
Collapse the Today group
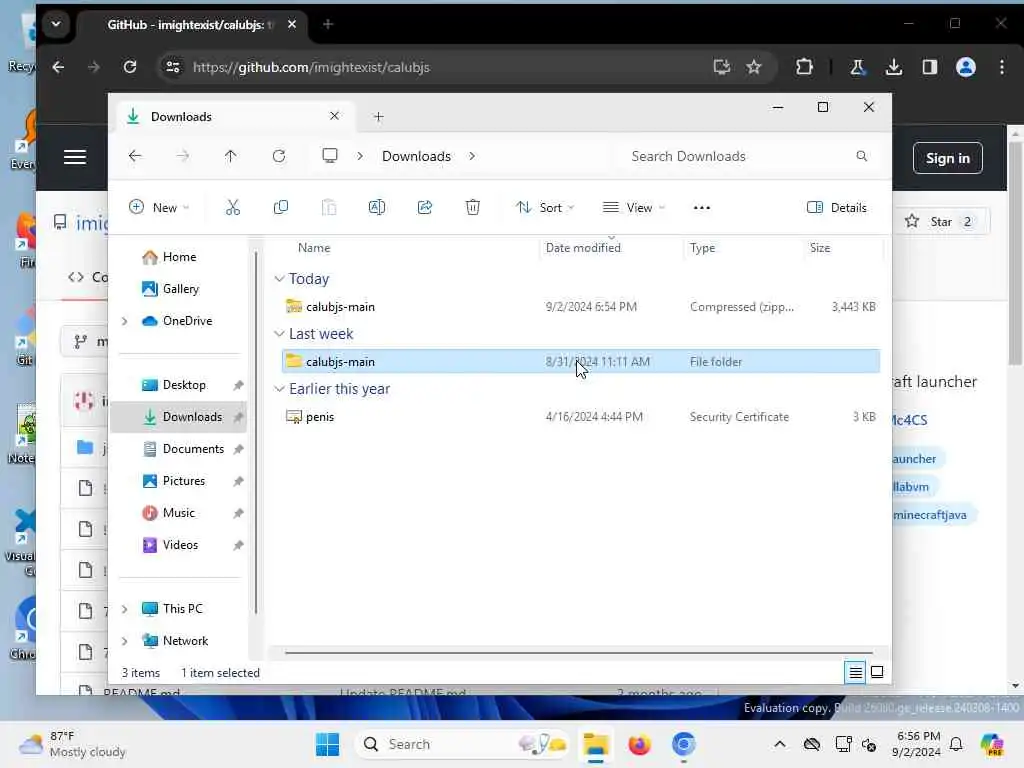(279, 279)
